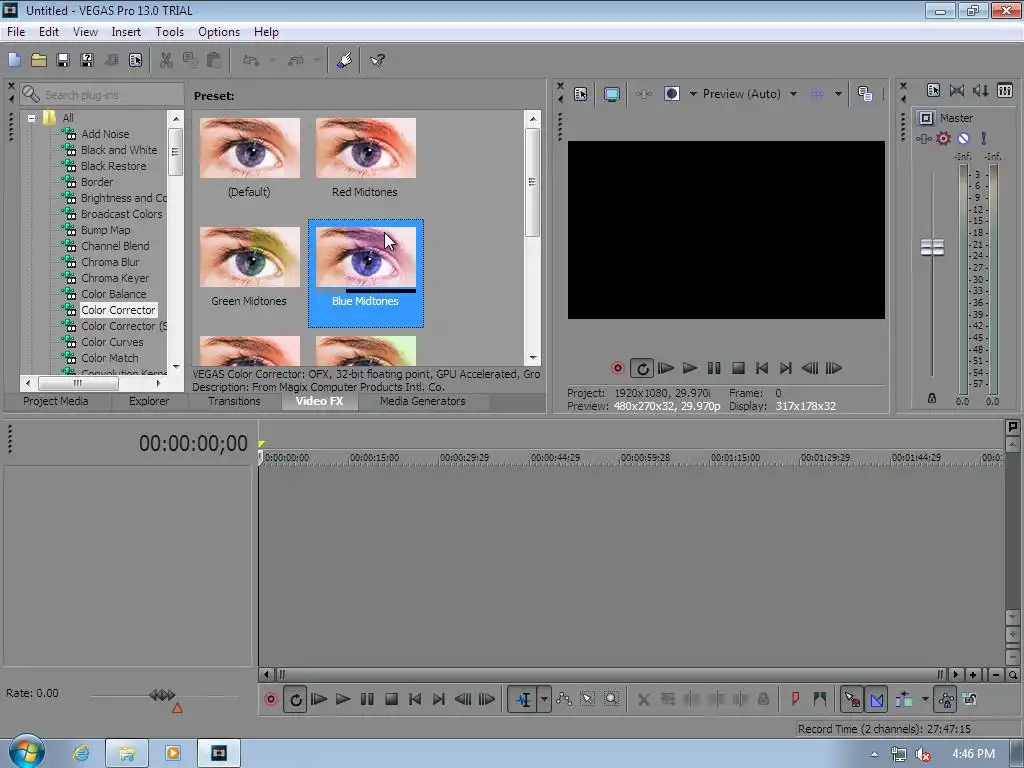Click the What's This help icon
The image size is (1024, 768).
pyautogui.click(x=377, y=60)
